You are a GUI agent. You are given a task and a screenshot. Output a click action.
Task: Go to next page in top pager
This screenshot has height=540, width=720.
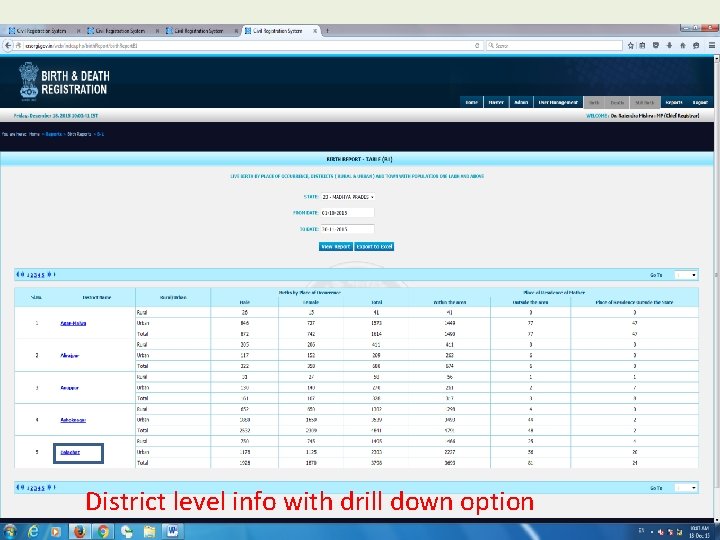[49, 275]
